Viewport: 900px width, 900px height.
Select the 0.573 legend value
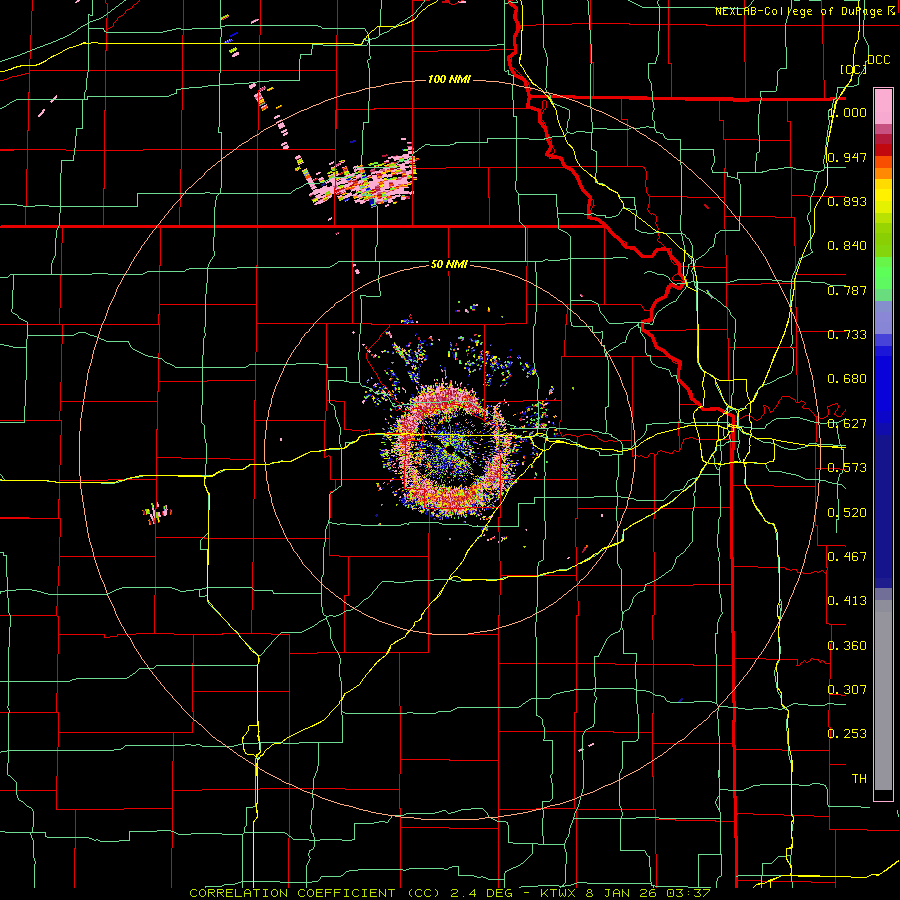[847, 468]
